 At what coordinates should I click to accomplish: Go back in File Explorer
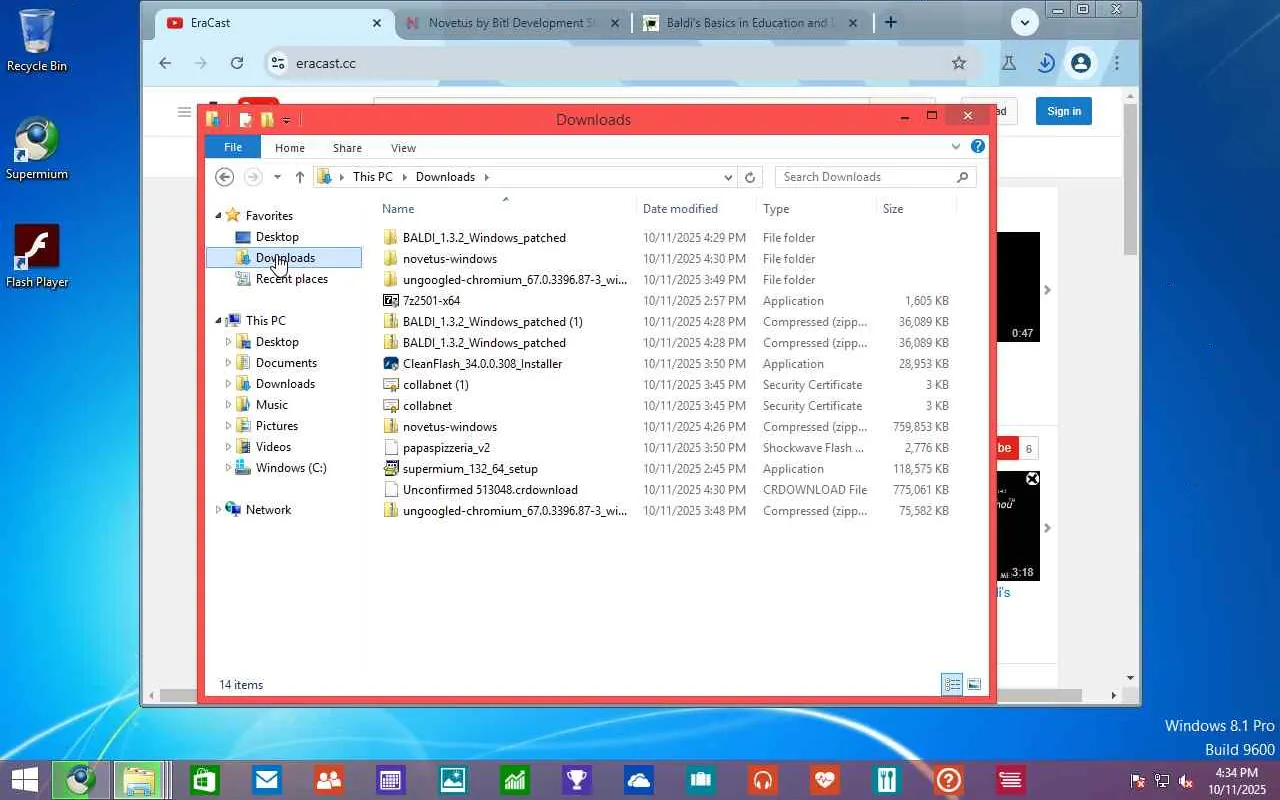tap(225, 177)
